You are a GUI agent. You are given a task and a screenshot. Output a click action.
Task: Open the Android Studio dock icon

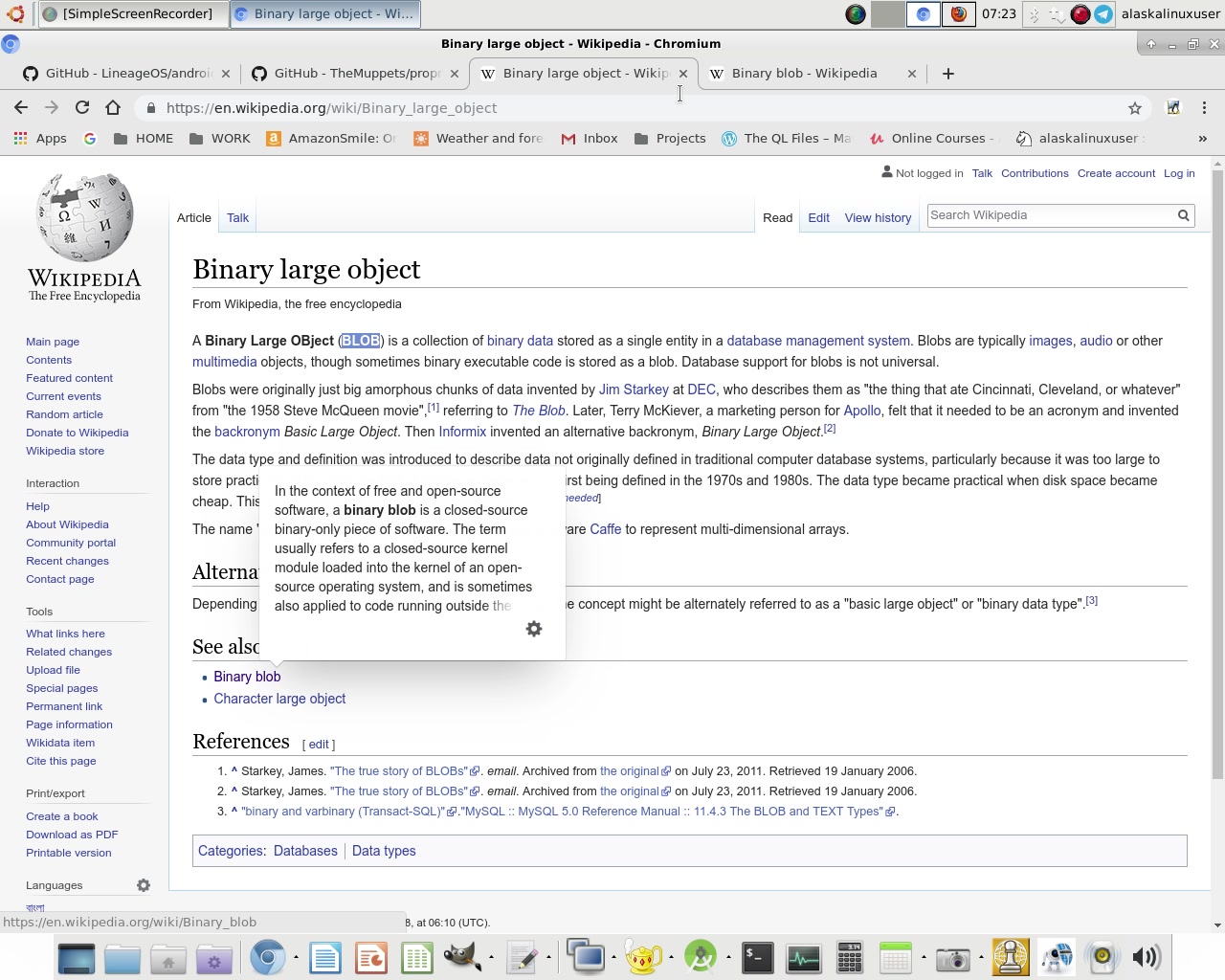pyautogui.click(x=701, y=957)
